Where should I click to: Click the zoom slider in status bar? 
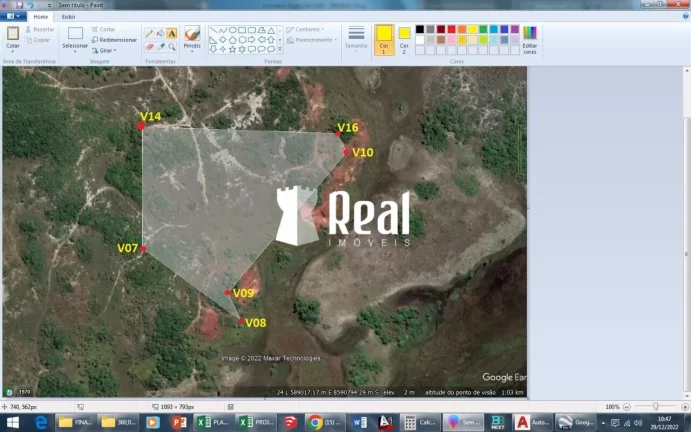(x=655, y=407)
